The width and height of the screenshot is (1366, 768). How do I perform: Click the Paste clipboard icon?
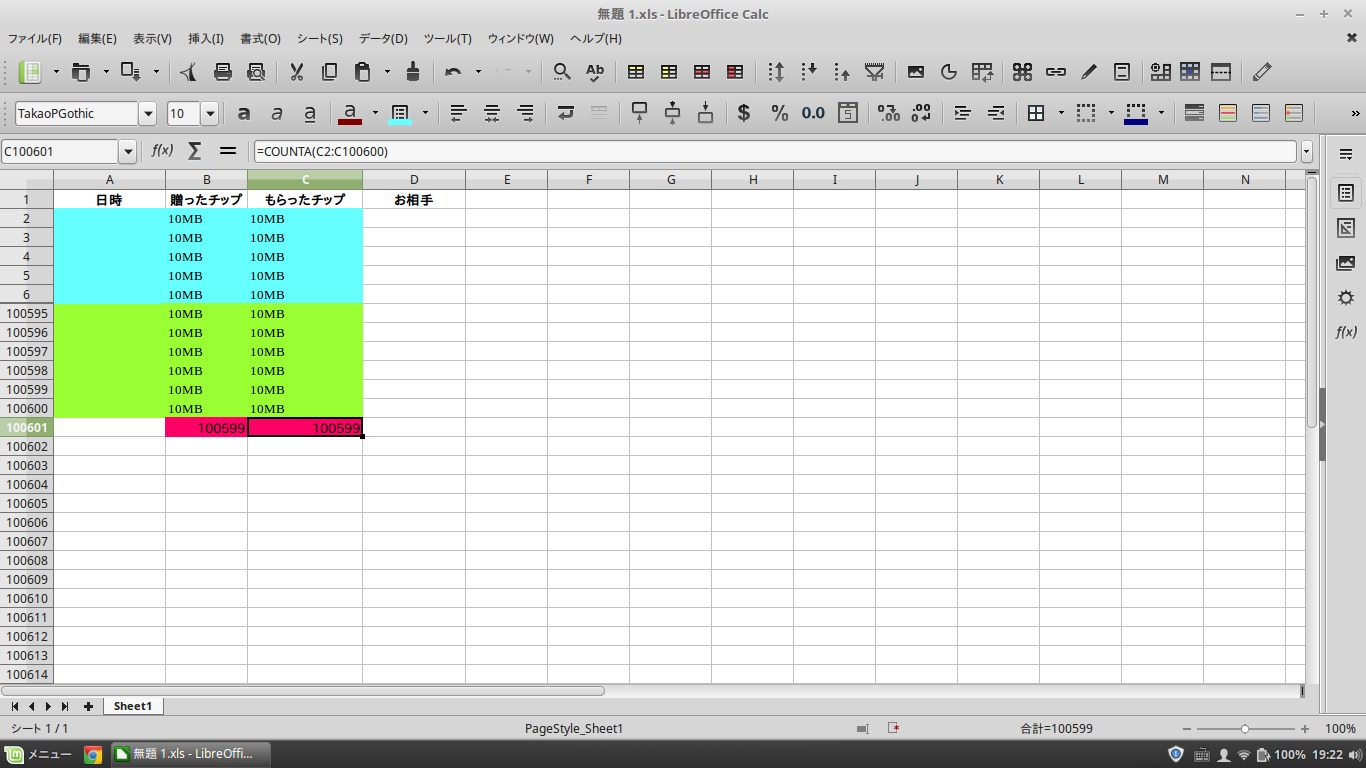pyautogui.click(x=363, y=72)
